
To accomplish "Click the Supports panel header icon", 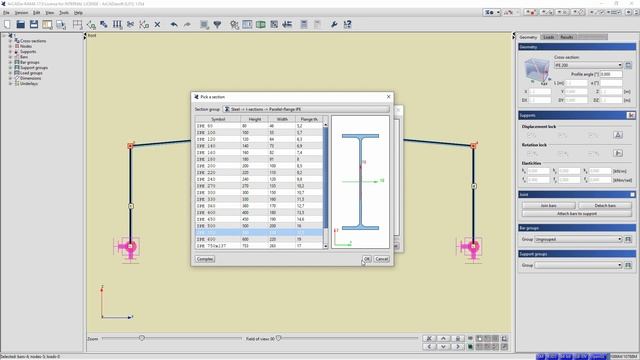I will (x=631, y=116).
